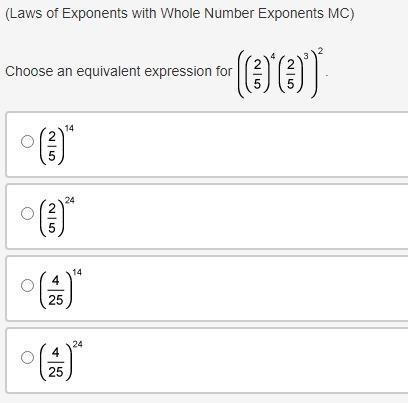Click the 2/5 fraction in second option
Viewport: 408px width, 403px height.
point(52,218)
